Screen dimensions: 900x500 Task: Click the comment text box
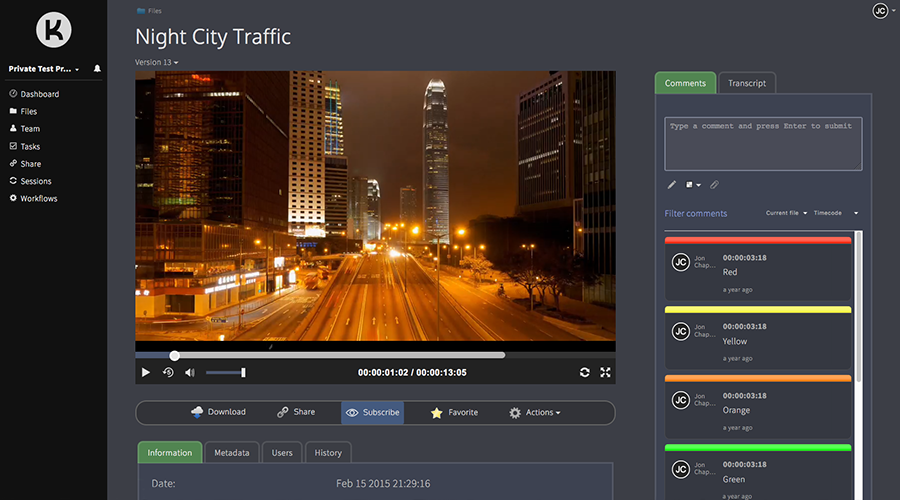(763, 144)
